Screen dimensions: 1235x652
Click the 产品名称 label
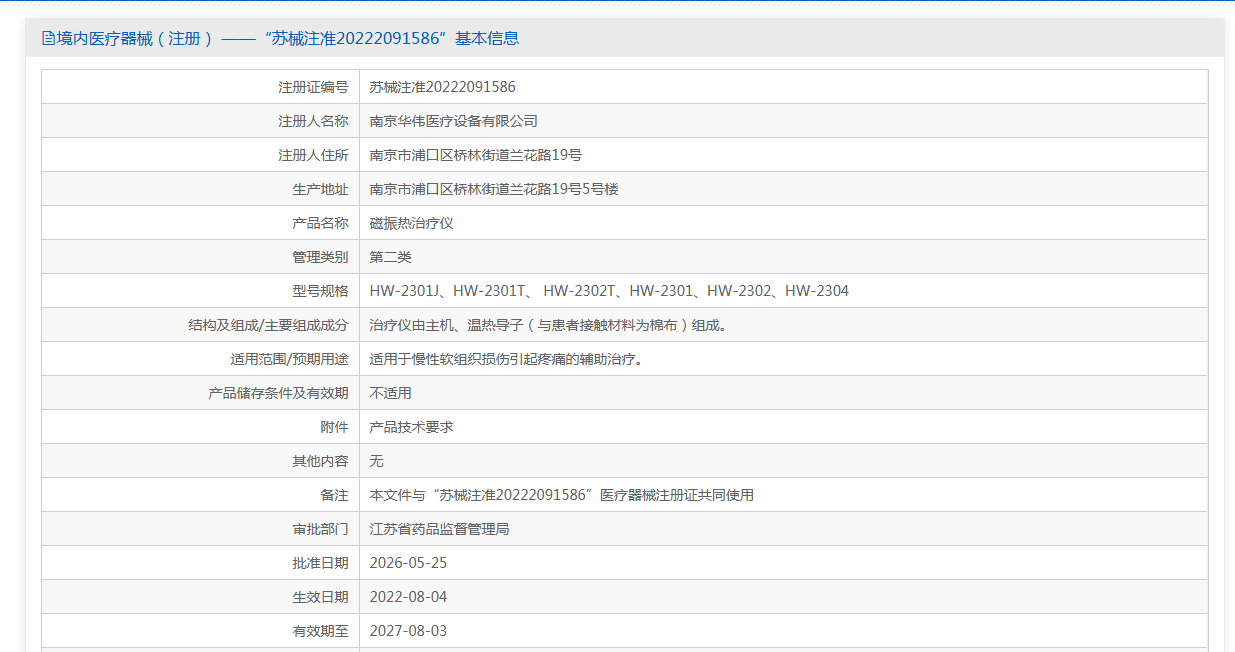[x=320, y=223]
